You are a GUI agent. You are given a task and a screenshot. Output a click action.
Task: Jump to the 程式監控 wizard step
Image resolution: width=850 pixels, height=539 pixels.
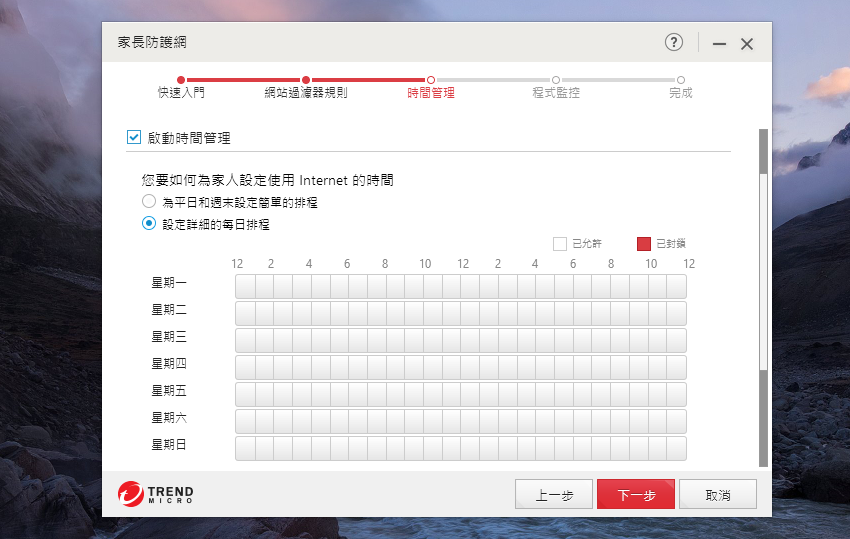click(x=556, y=87)
